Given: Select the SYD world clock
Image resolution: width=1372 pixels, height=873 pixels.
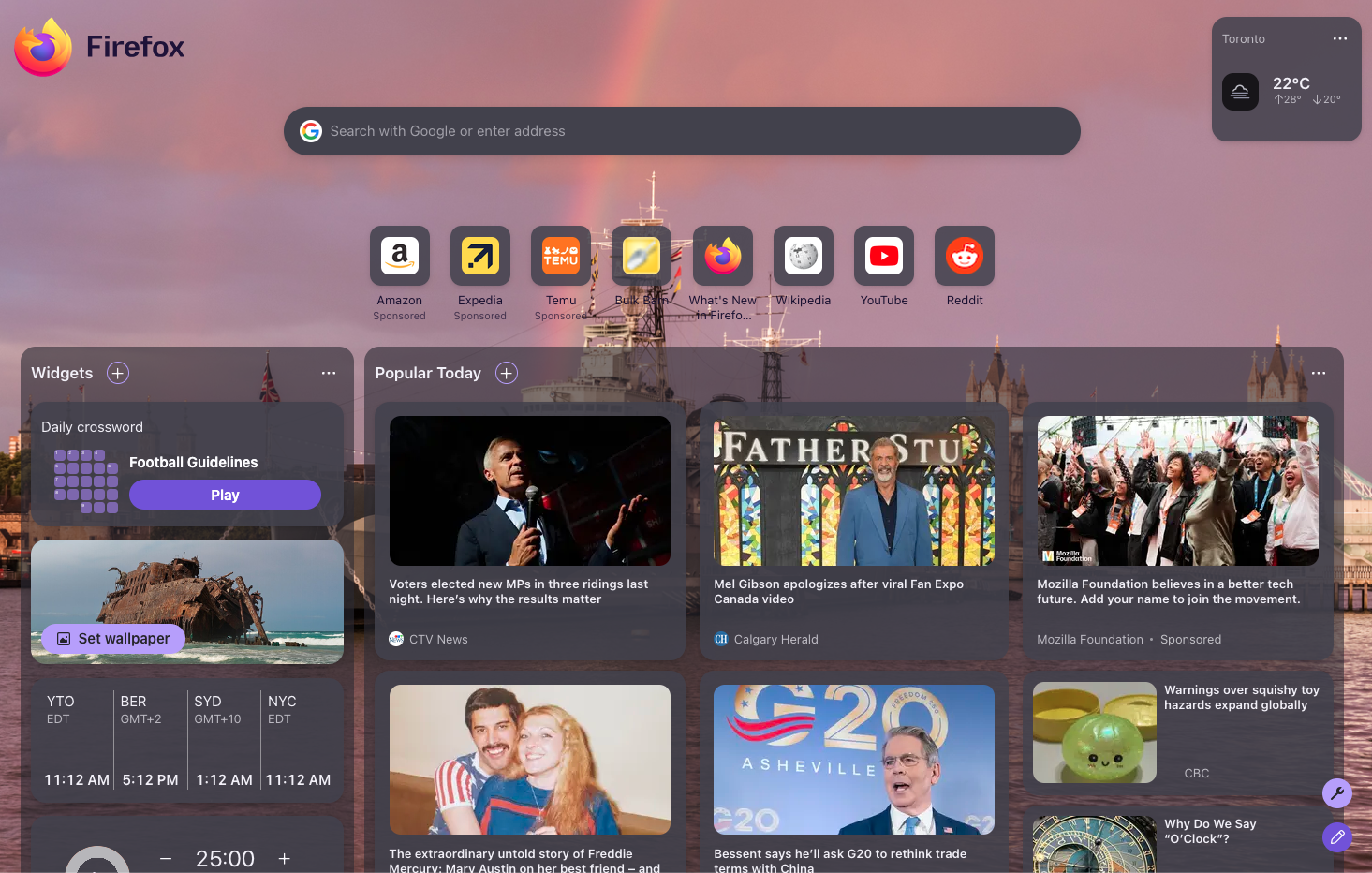Looking at the screenshot, I should tap(224, 740).
